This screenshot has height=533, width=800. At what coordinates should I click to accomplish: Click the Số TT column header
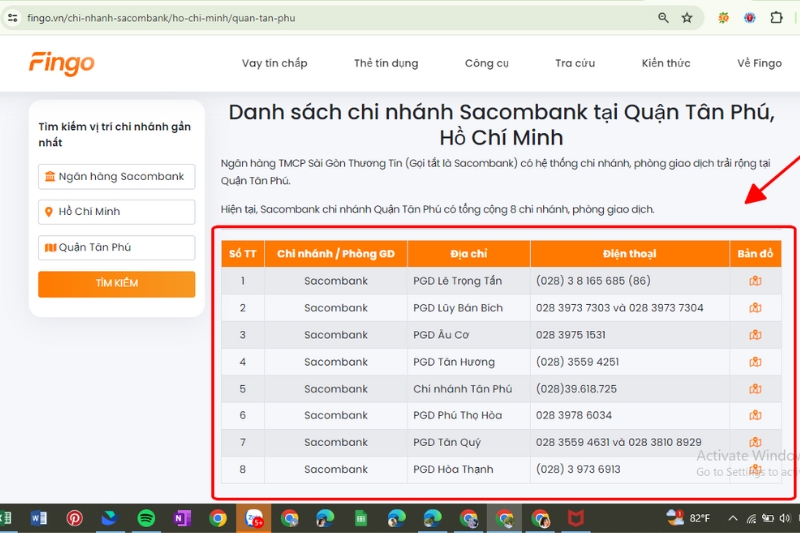pos(243,253)
